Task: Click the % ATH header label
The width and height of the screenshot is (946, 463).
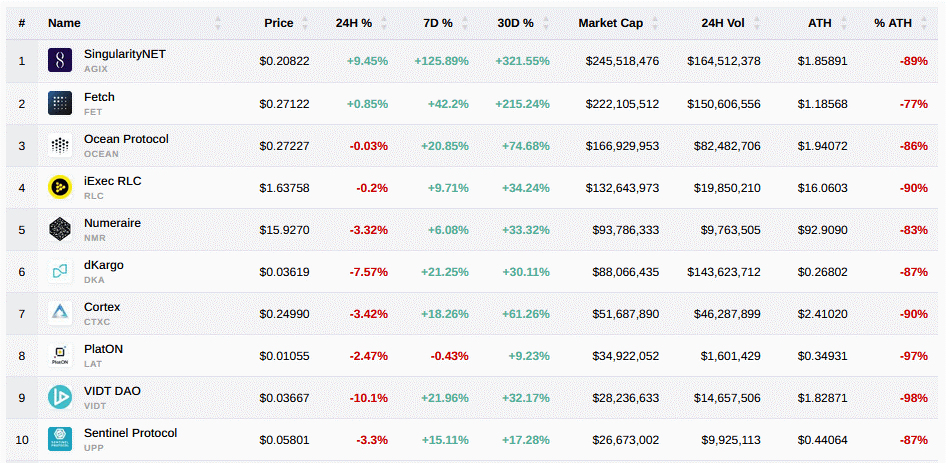Action: [893, 23]
